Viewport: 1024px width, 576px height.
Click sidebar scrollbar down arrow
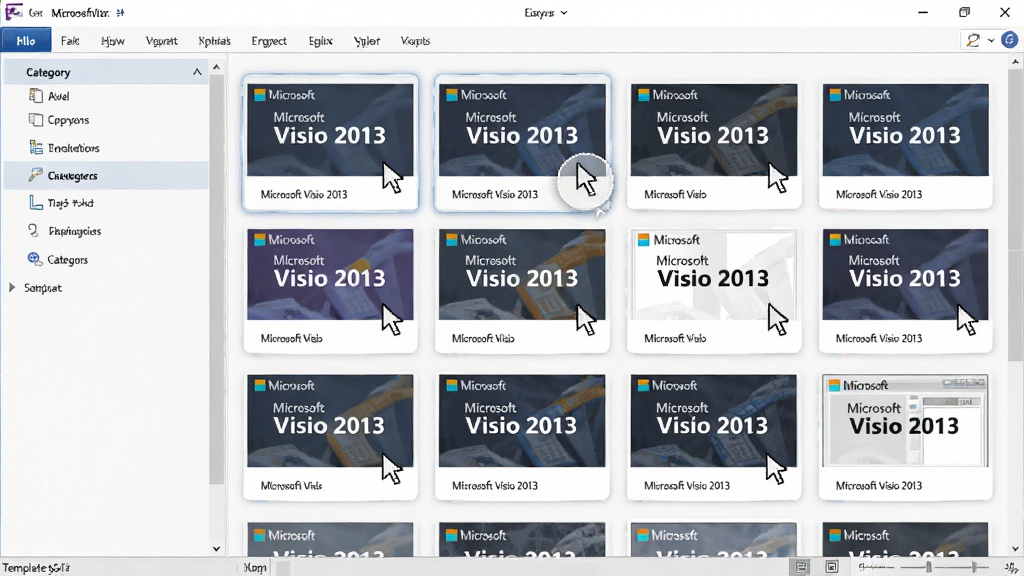(216, 549)
